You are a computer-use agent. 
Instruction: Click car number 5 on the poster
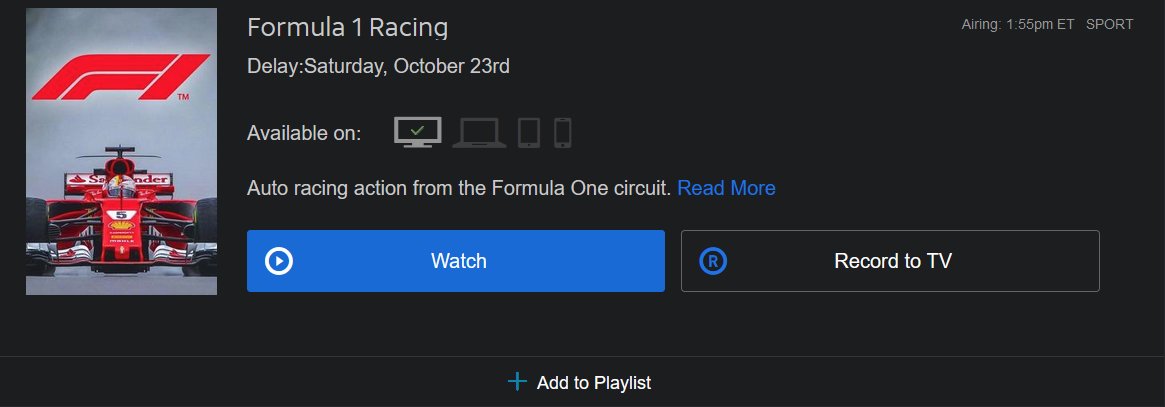coord(120,215)
